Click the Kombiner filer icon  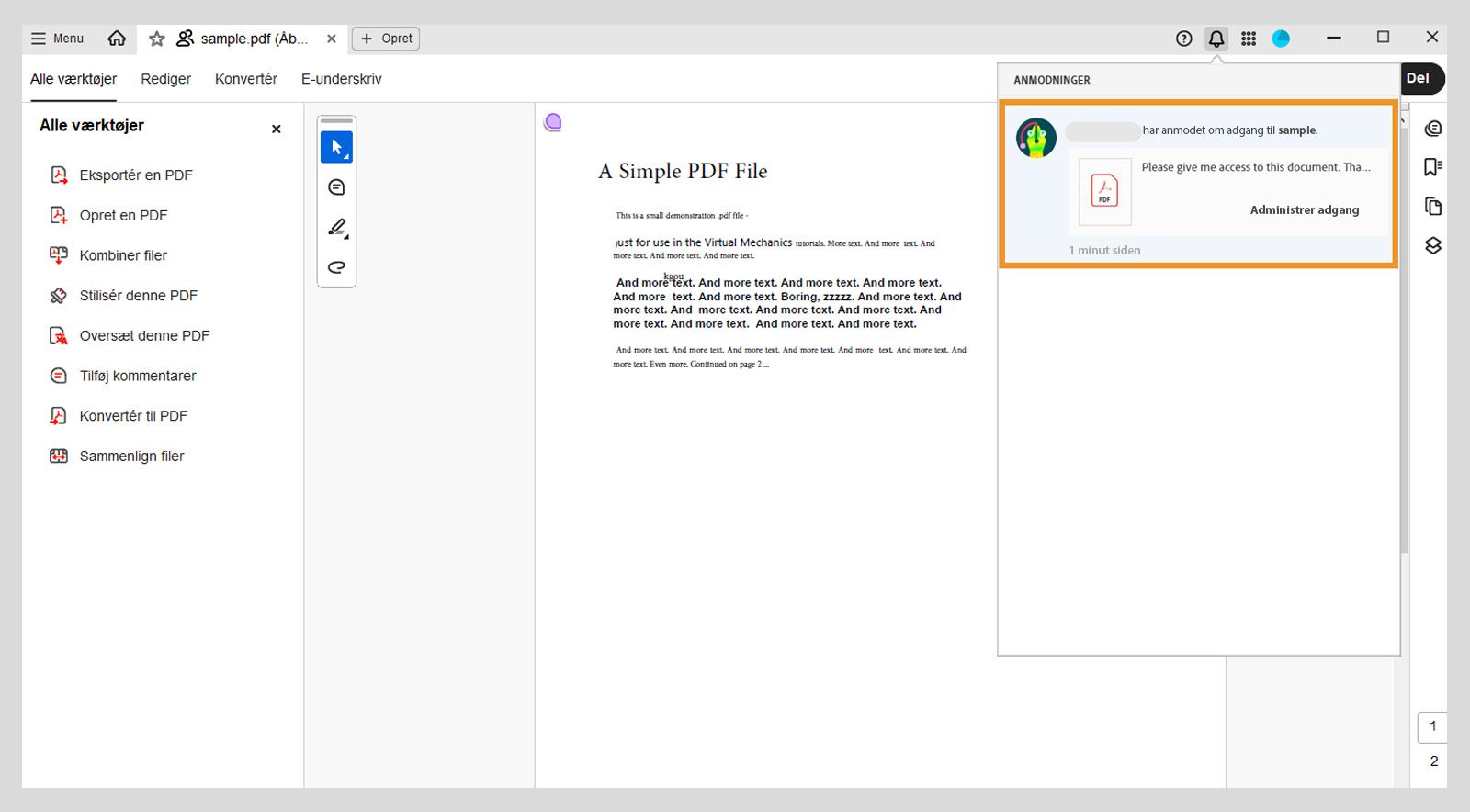point(59,255)
